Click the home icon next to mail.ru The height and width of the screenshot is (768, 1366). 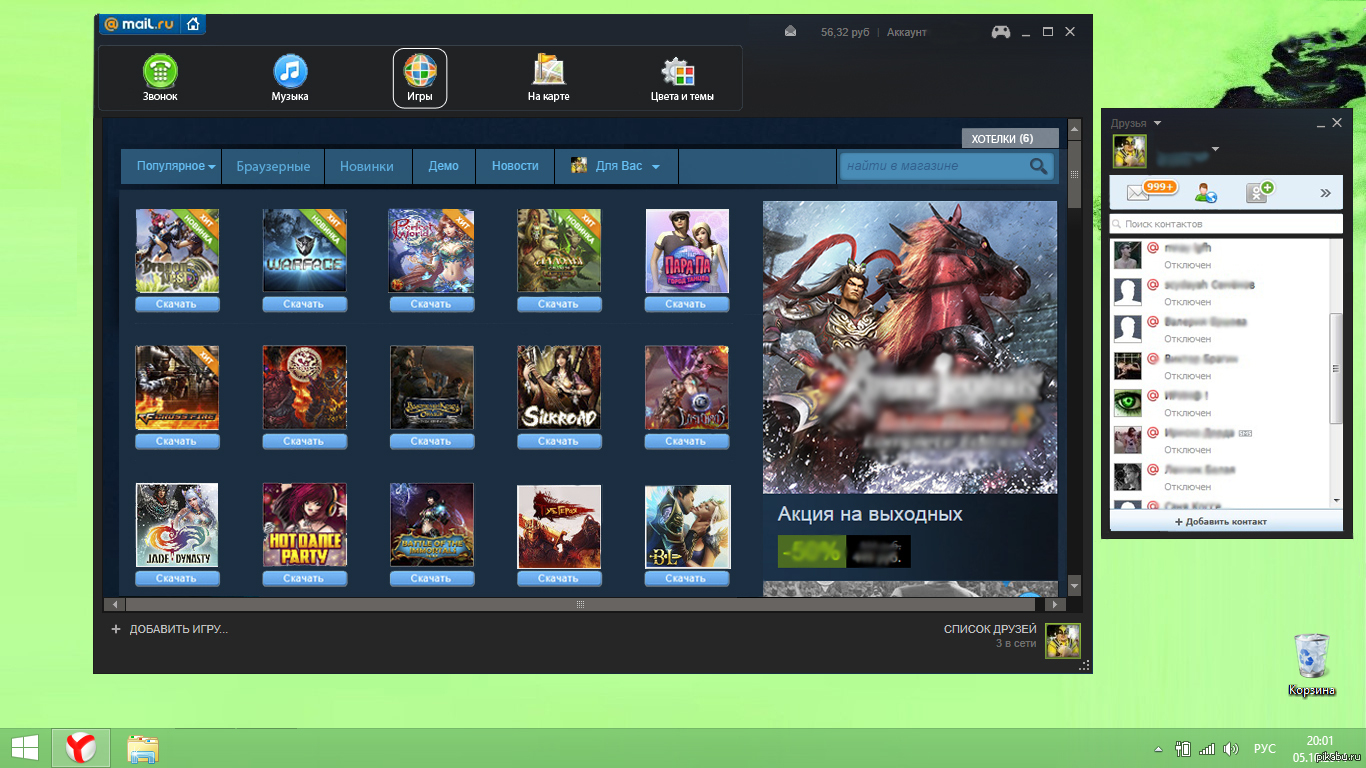(193, 24)
